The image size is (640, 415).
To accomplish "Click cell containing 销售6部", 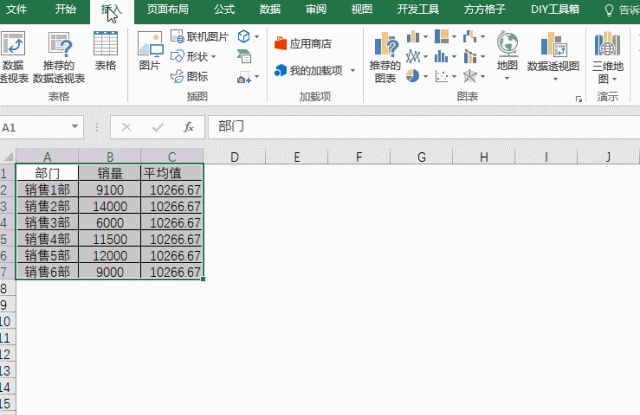I will (47, 272).
